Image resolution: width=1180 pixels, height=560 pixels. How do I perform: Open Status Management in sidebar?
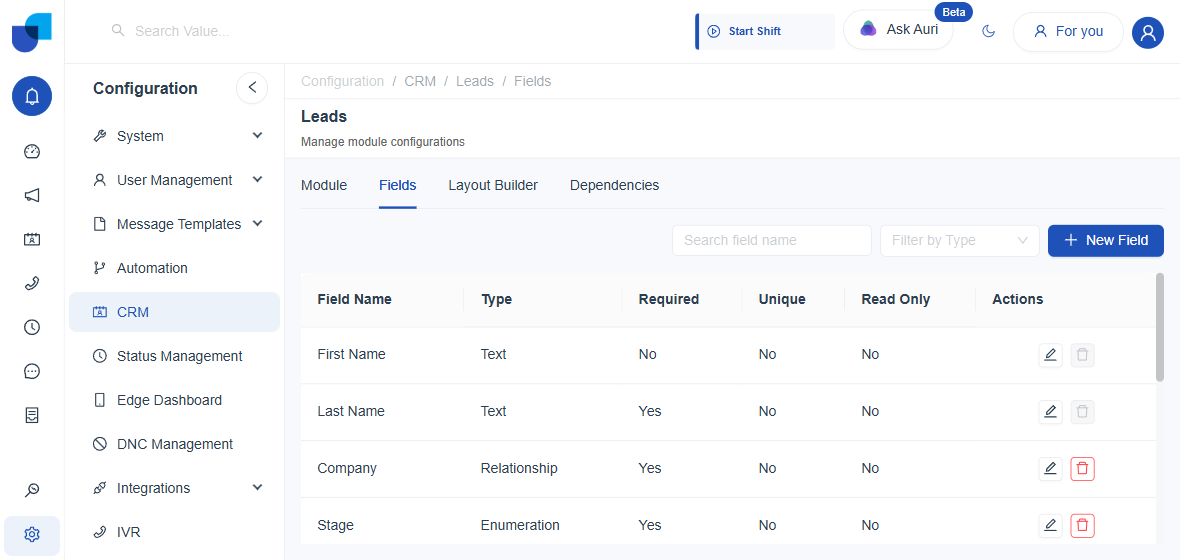point(174,356)
